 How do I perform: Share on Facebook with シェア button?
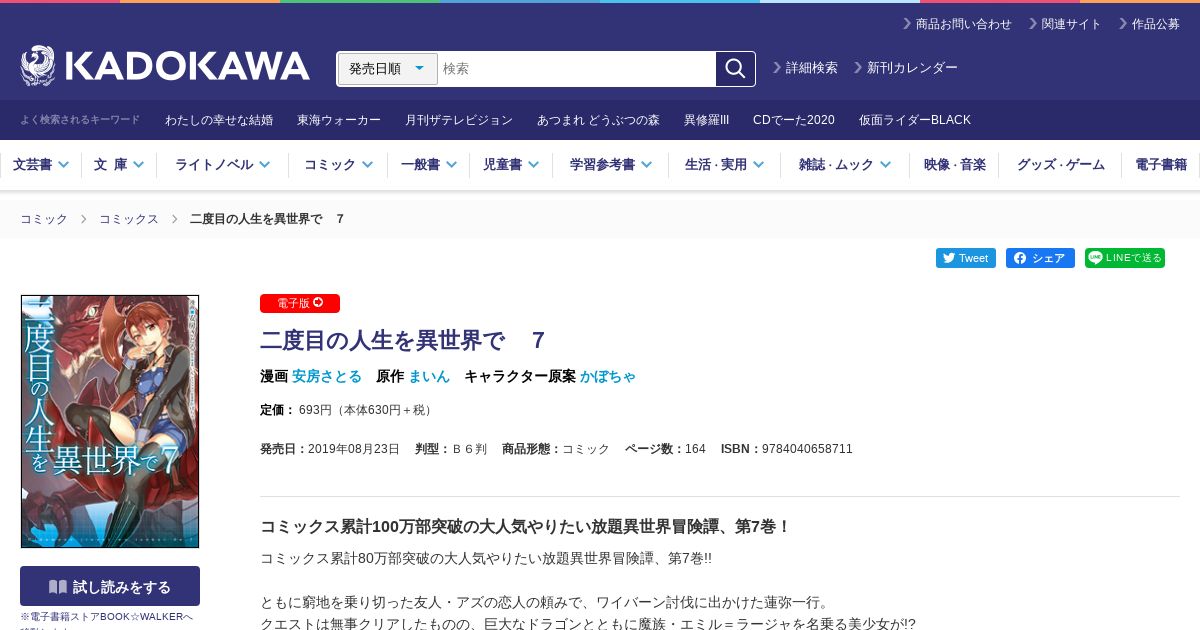click(1040, 258)
